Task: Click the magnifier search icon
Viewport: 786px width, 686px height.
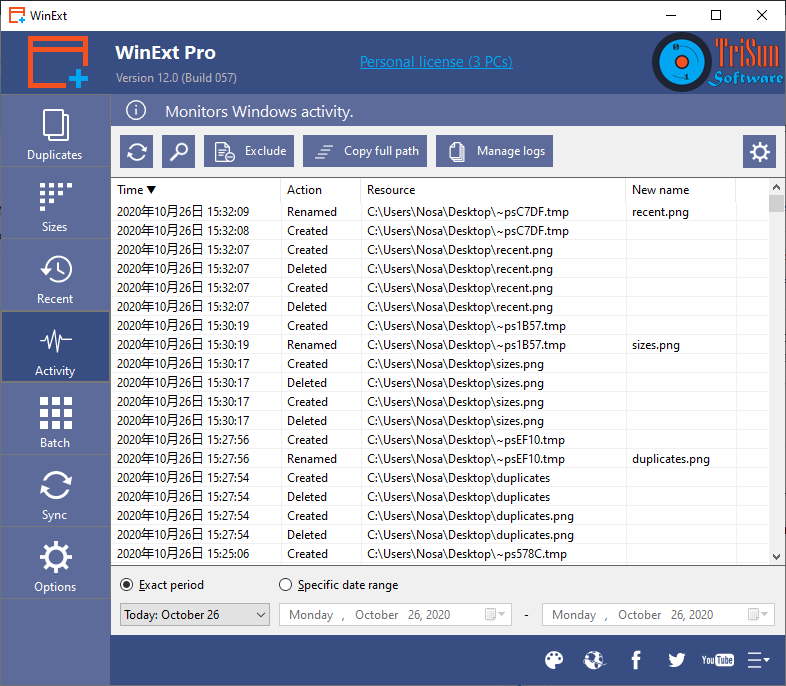Action: coord(178,151)
